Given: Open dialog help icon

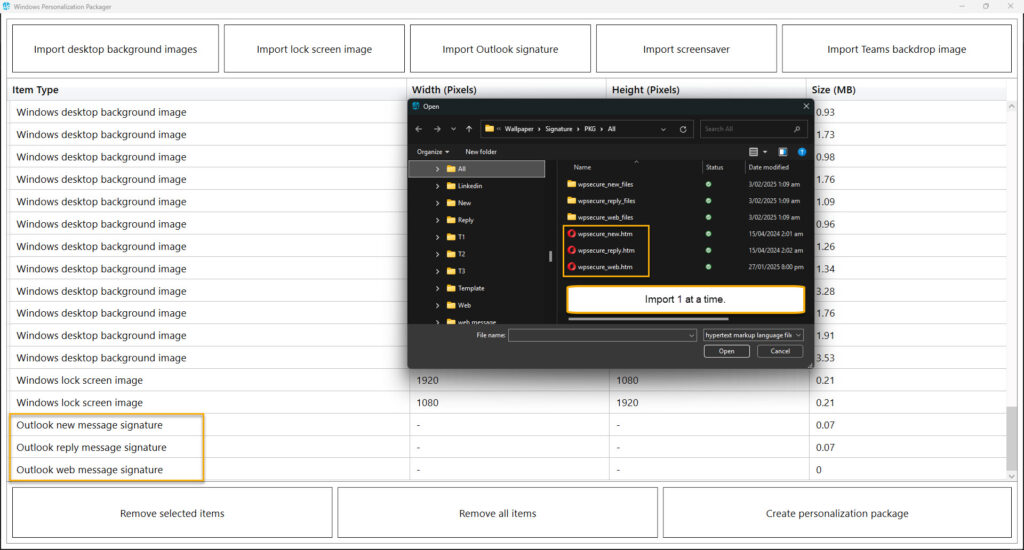Looking at the screenshot, I should point(802,152).
